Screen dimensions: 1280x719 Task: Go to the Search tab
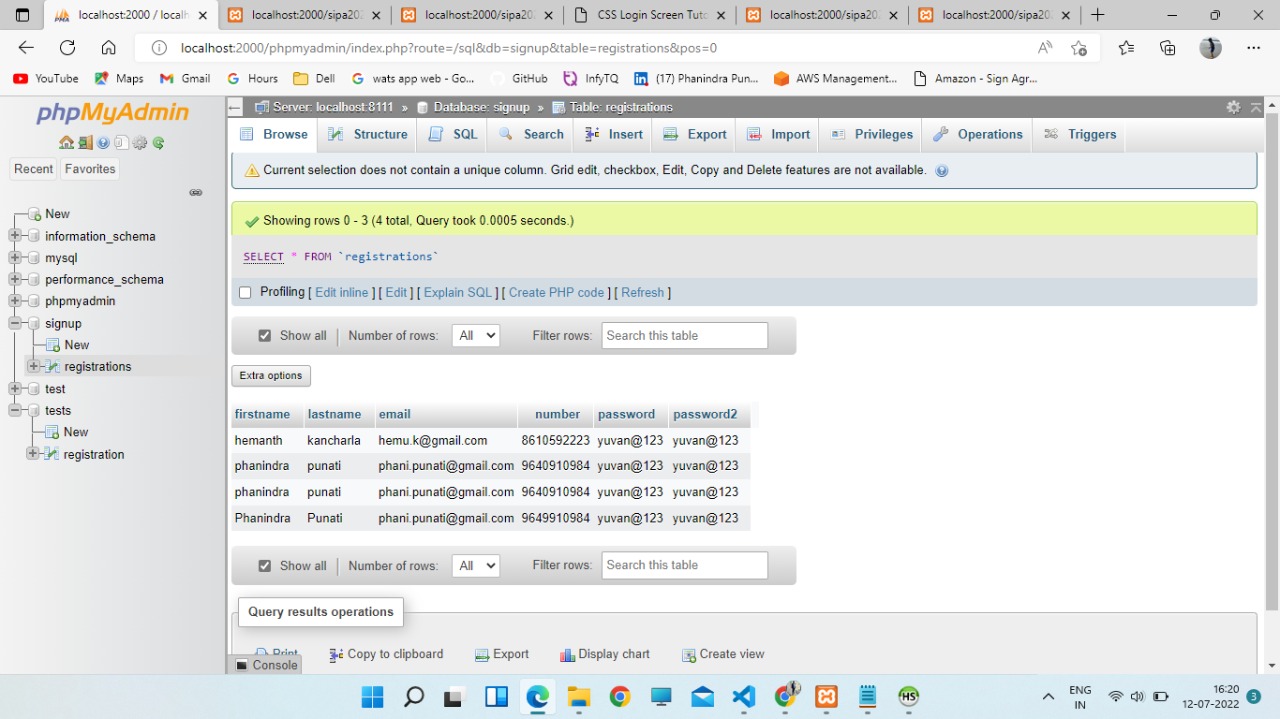point(532,135)
